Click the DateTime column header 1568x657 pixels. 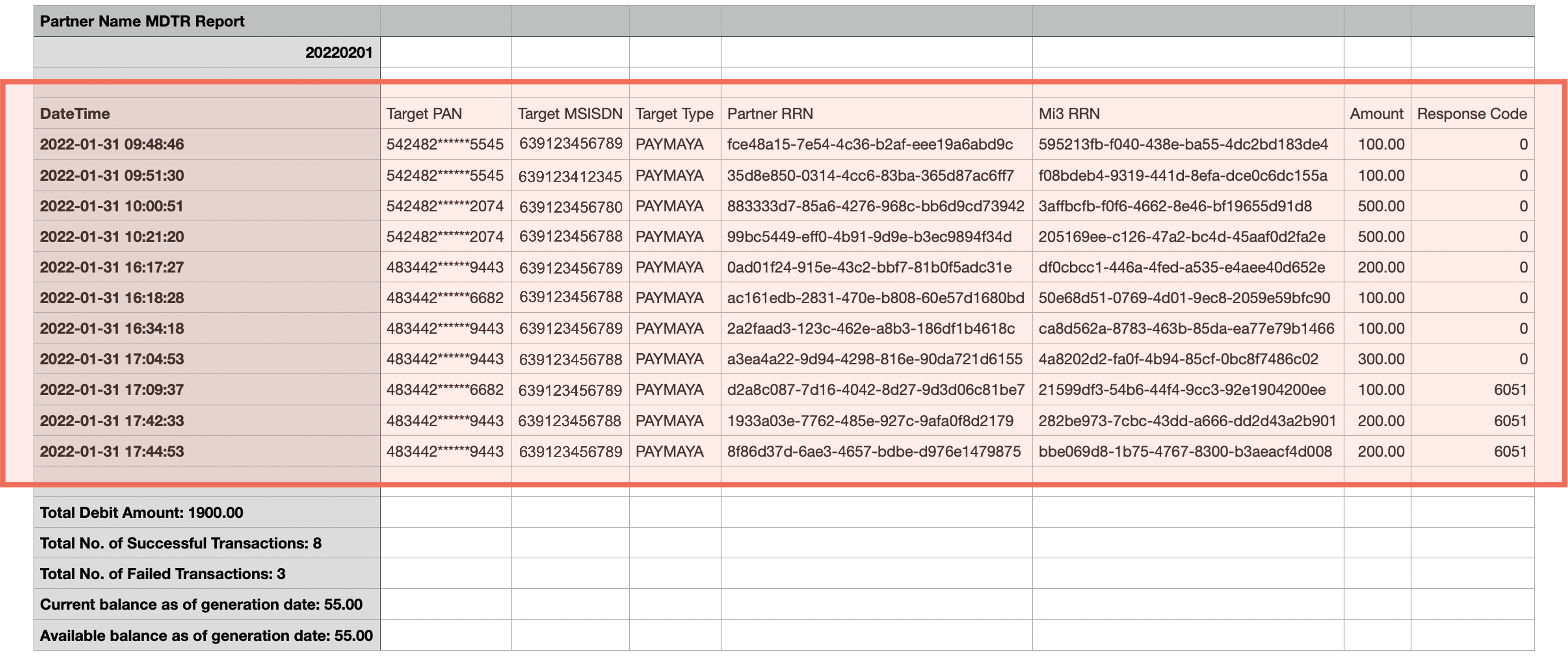click(x=75, y=114)
